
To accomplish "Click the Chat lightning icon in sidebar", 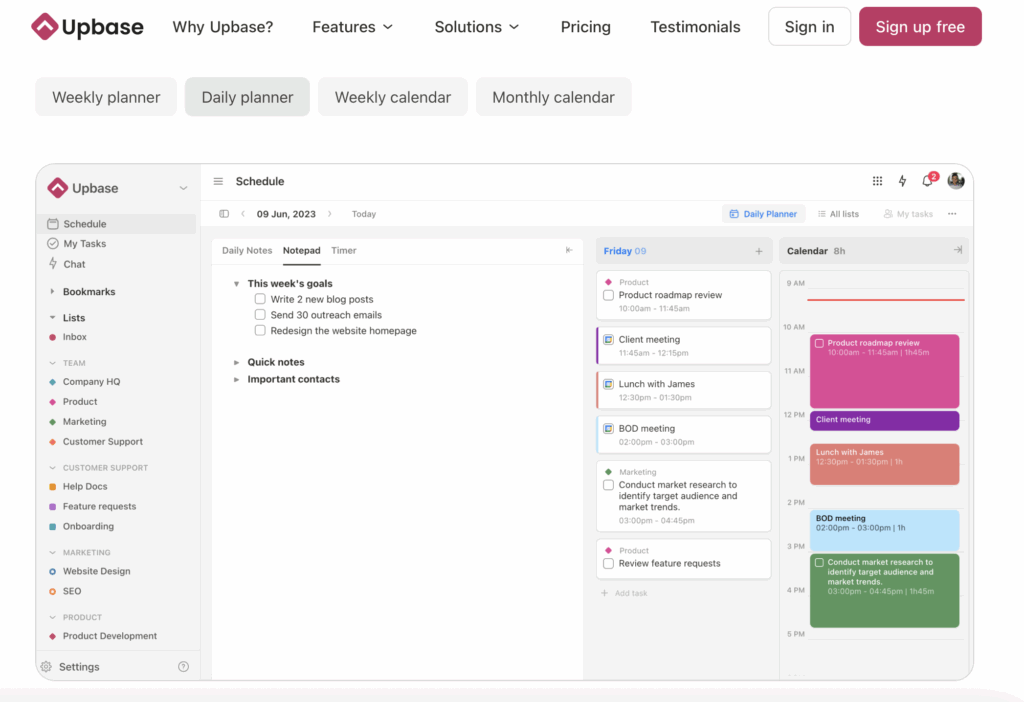I will point(53,264).
